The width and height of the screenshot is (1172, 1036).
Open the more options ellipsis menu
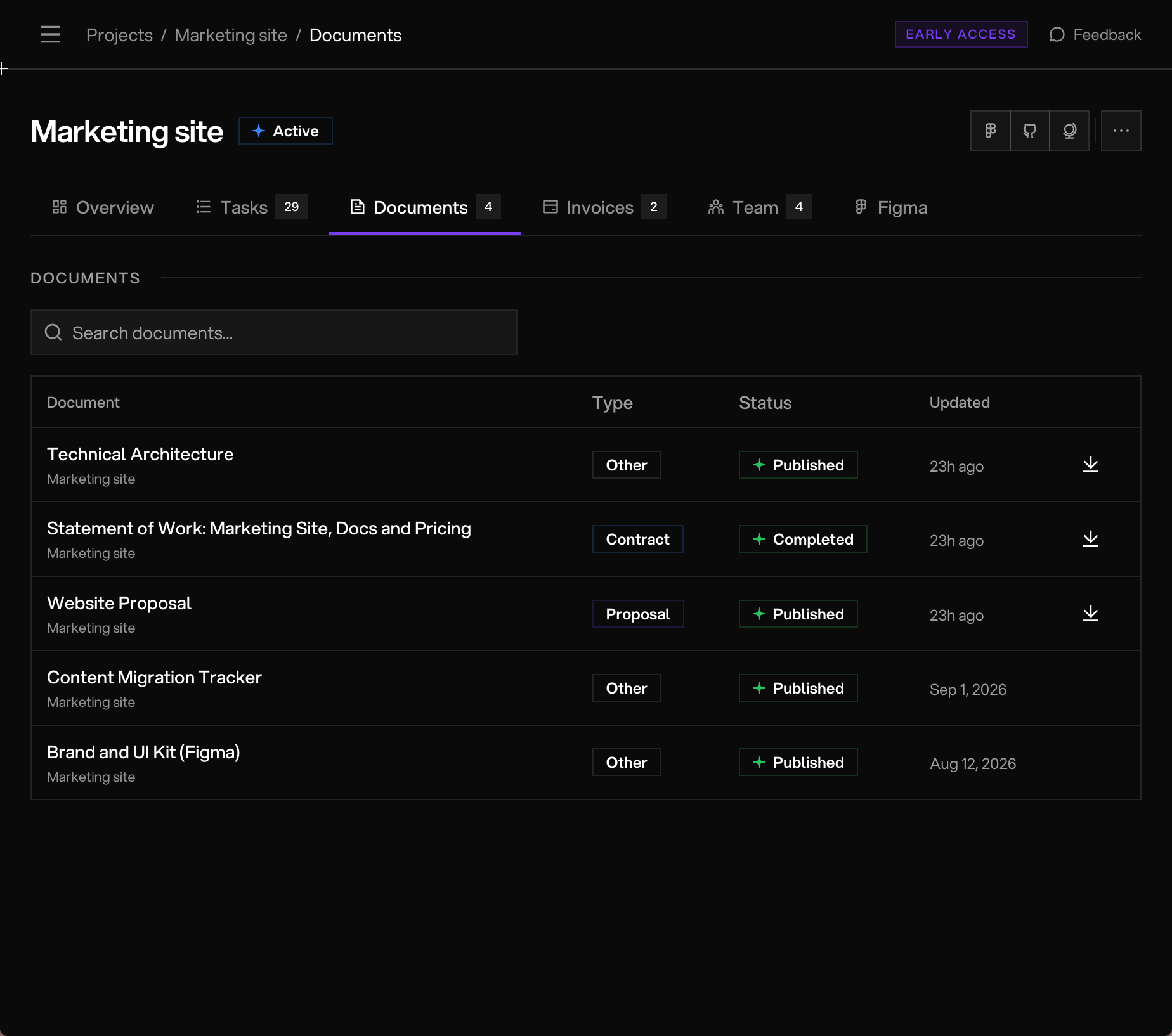[x=1121, y=131]
